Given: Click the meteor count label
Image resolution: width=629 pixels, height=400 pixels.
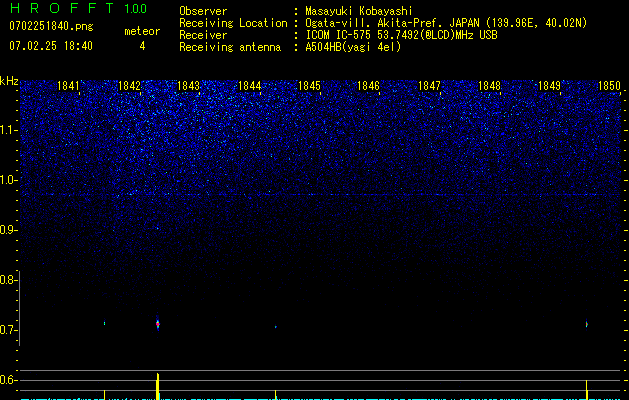Looking at the screenshot, I should 142,31.
